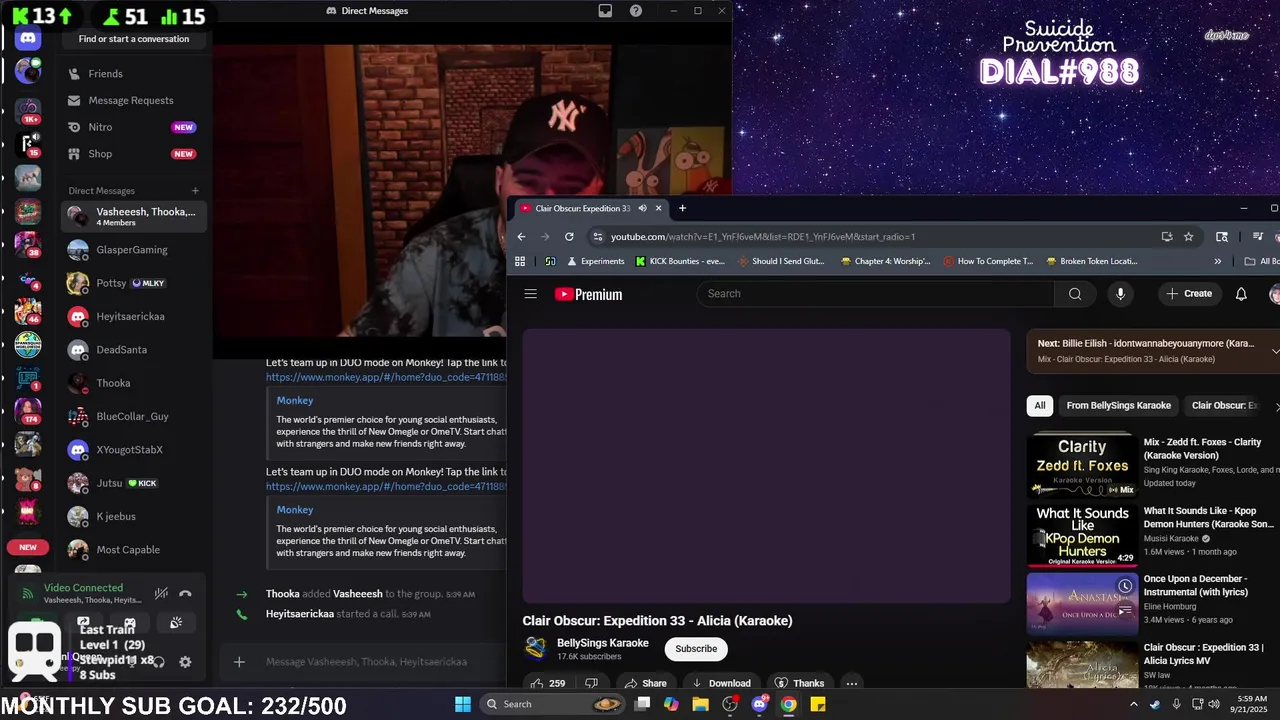Open GlasperGaming direct message
The image size is (1280, 720).
pos(133,250)
